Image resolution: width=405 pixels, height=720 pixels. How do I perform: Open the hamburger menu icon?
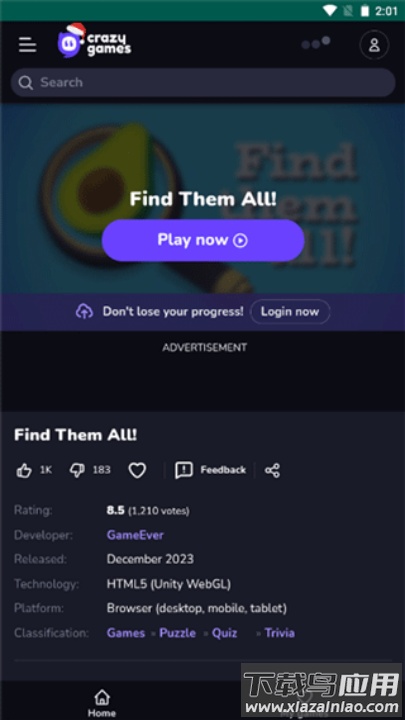pos(28,45)
